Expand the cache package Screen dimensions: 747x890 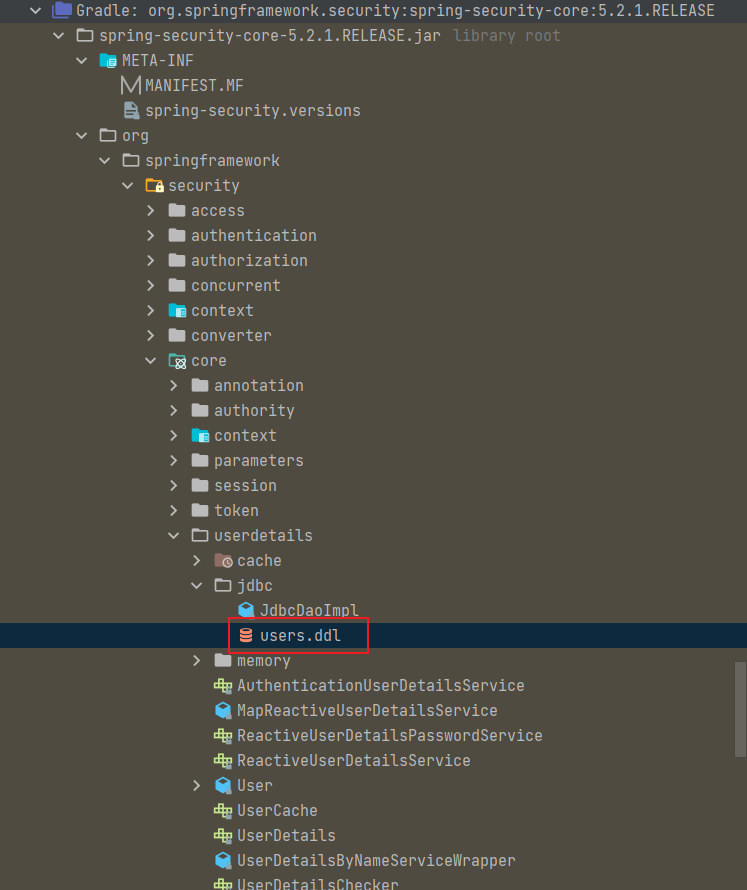pos(196,560)
